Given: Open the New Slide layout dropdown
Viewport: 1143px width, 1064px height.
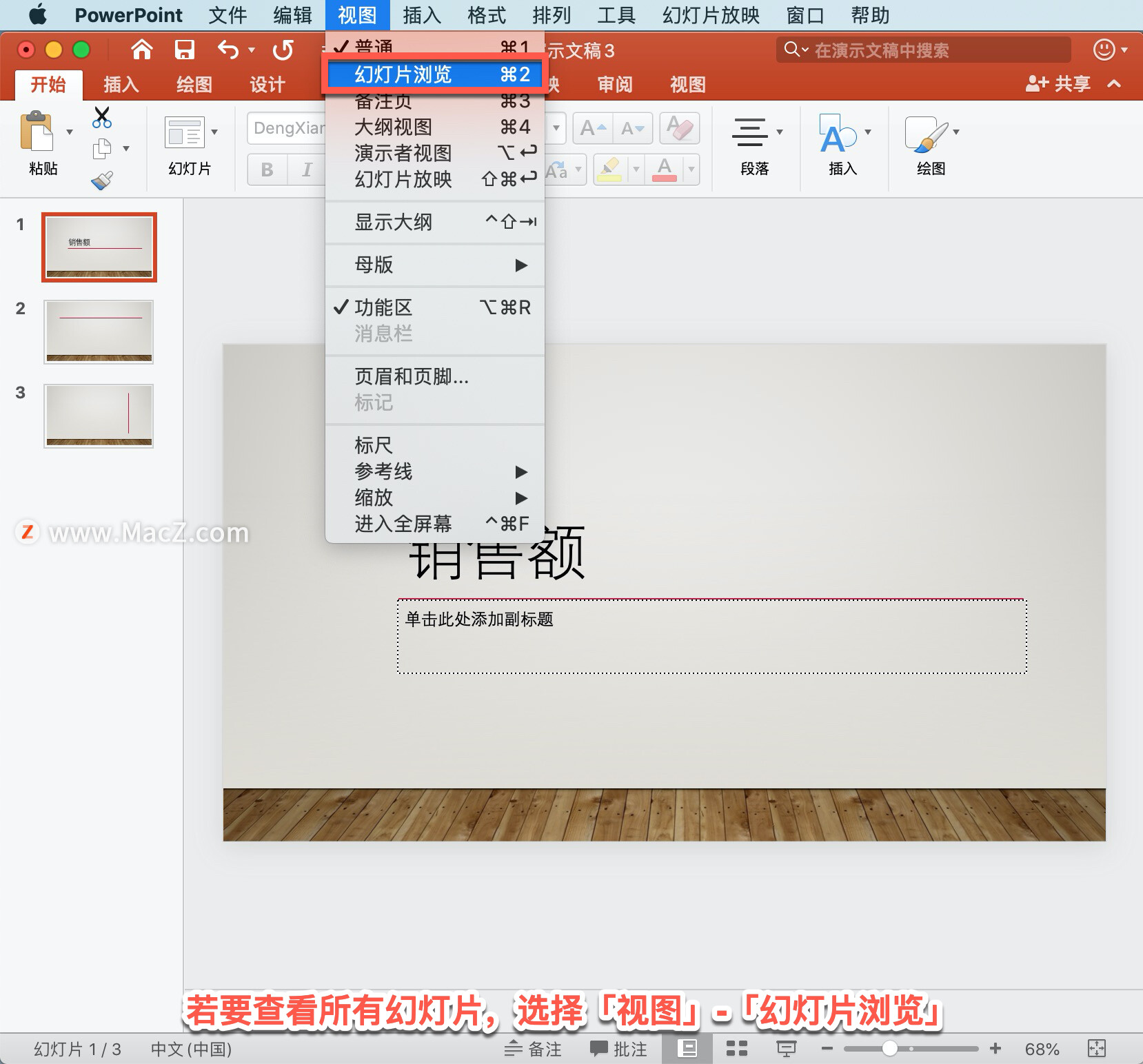Looking at the screenshot, I should tap(214, 132).
